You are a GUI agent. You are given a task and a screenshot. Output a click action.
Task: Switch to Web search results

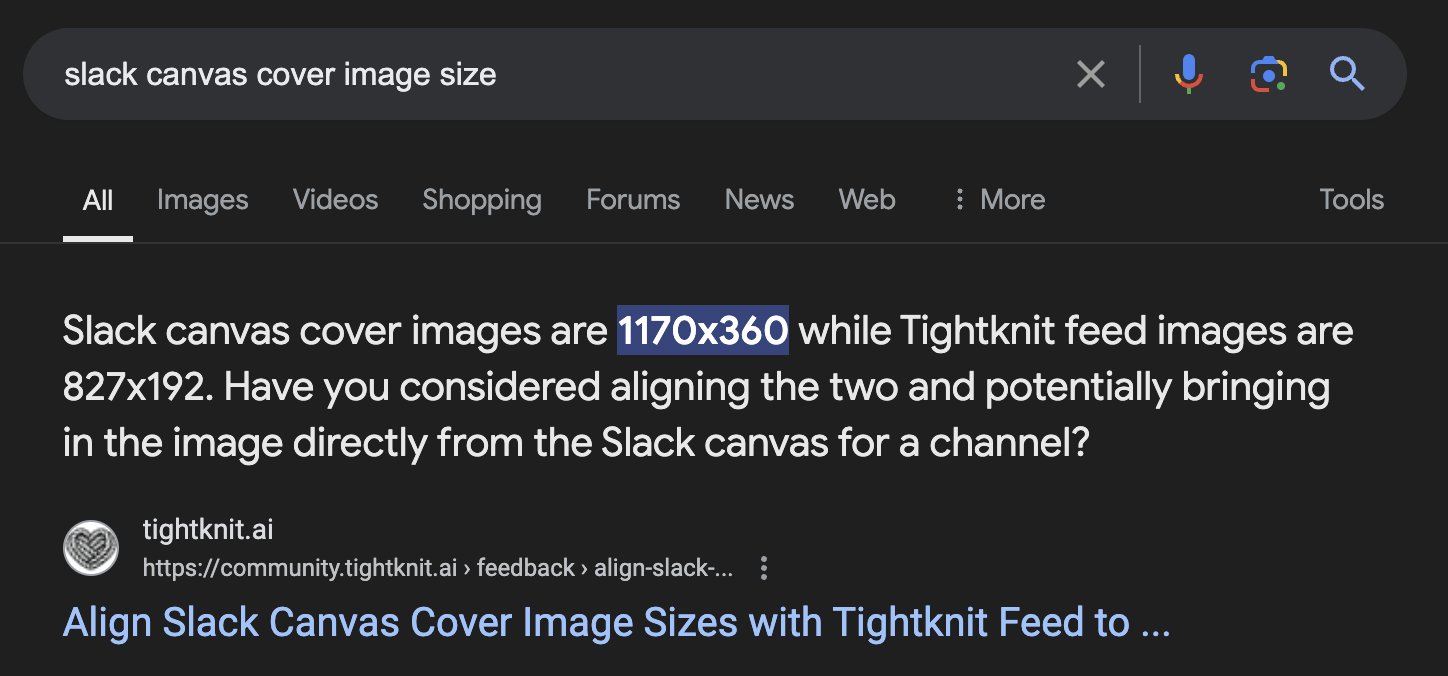866,199
